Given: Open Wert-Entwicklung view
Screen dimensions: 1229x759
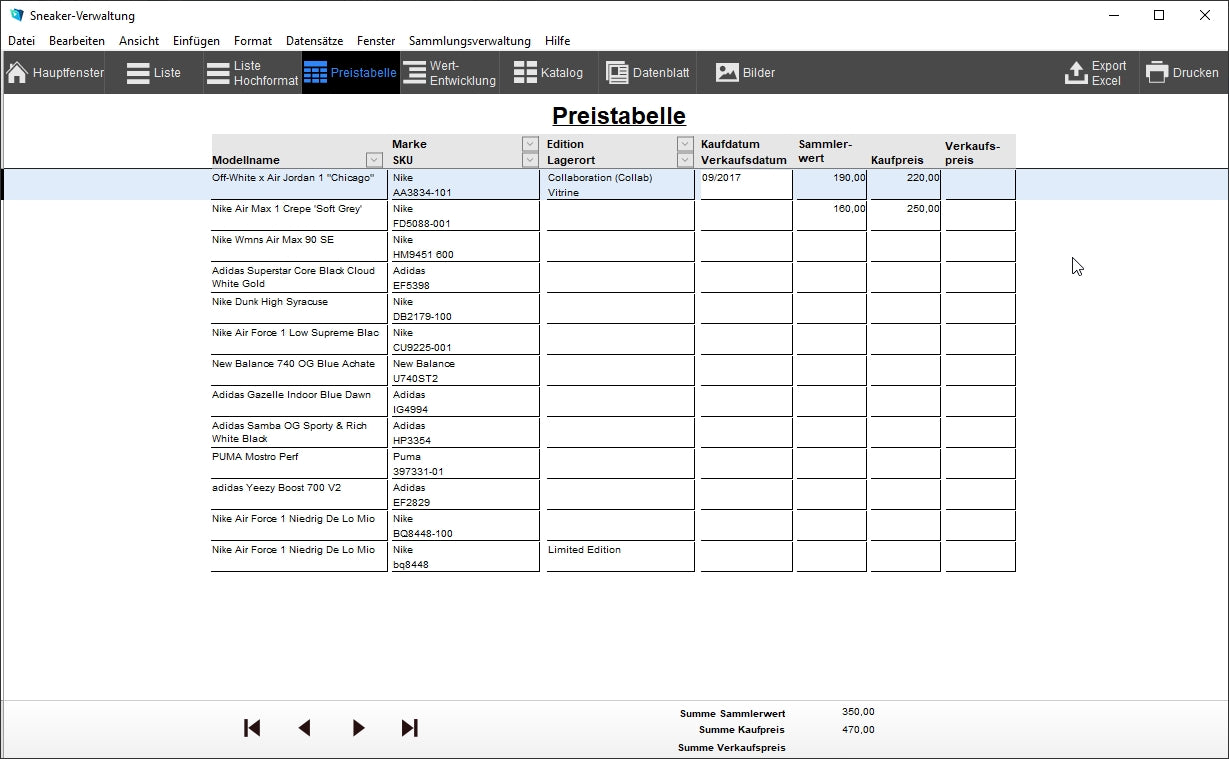Looking at the screenshot, I should tap(449, 73).
